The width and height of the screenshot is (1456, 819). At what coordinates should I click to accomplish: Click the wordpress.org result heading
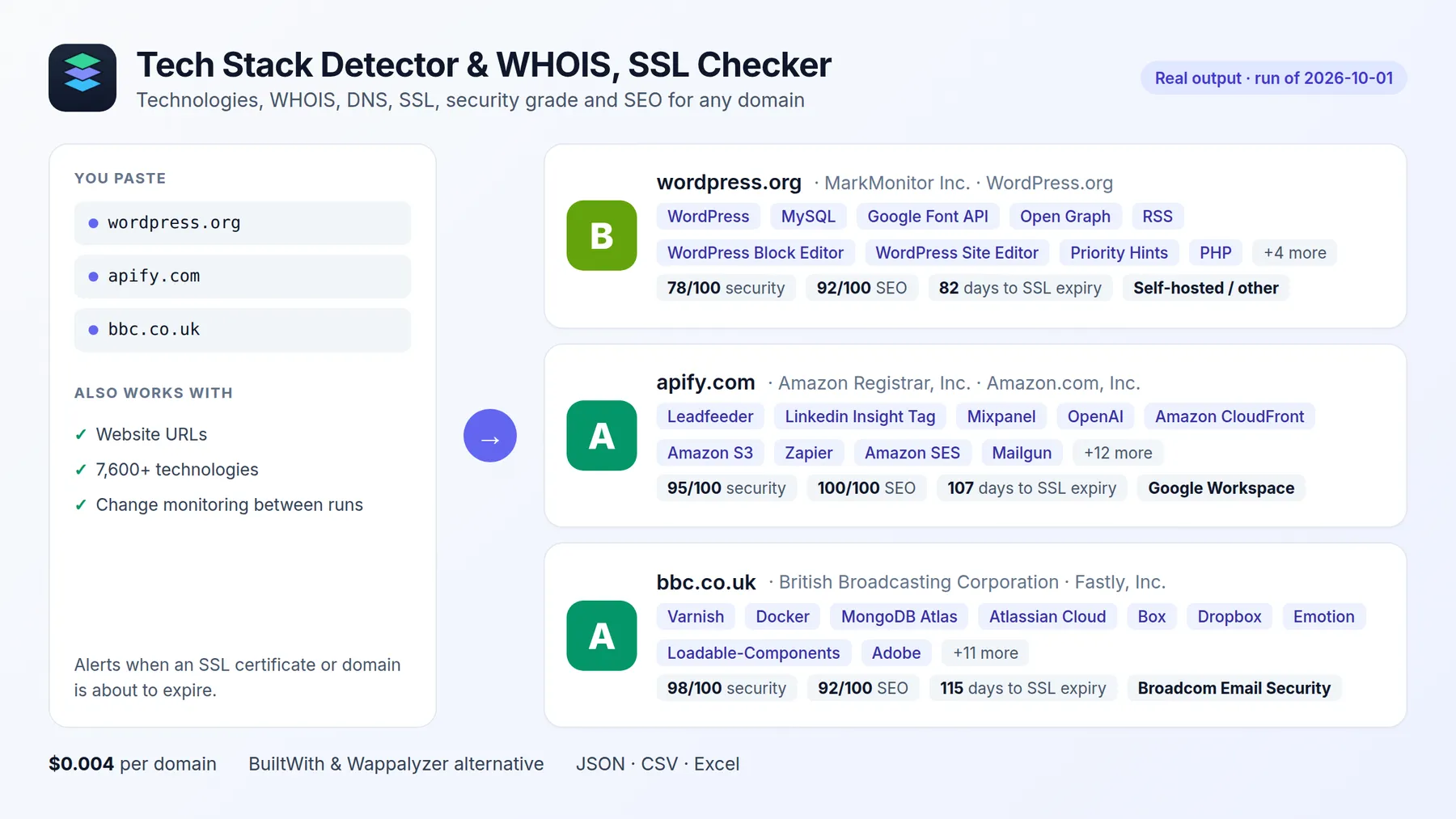click(x=729, y=183)
